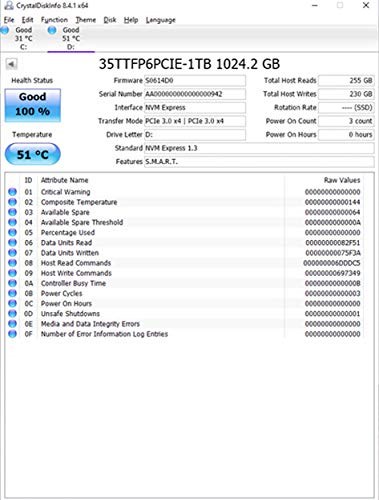Click the 51 °C temperature button
The image size is (379, 500).
tap(33, 154)
